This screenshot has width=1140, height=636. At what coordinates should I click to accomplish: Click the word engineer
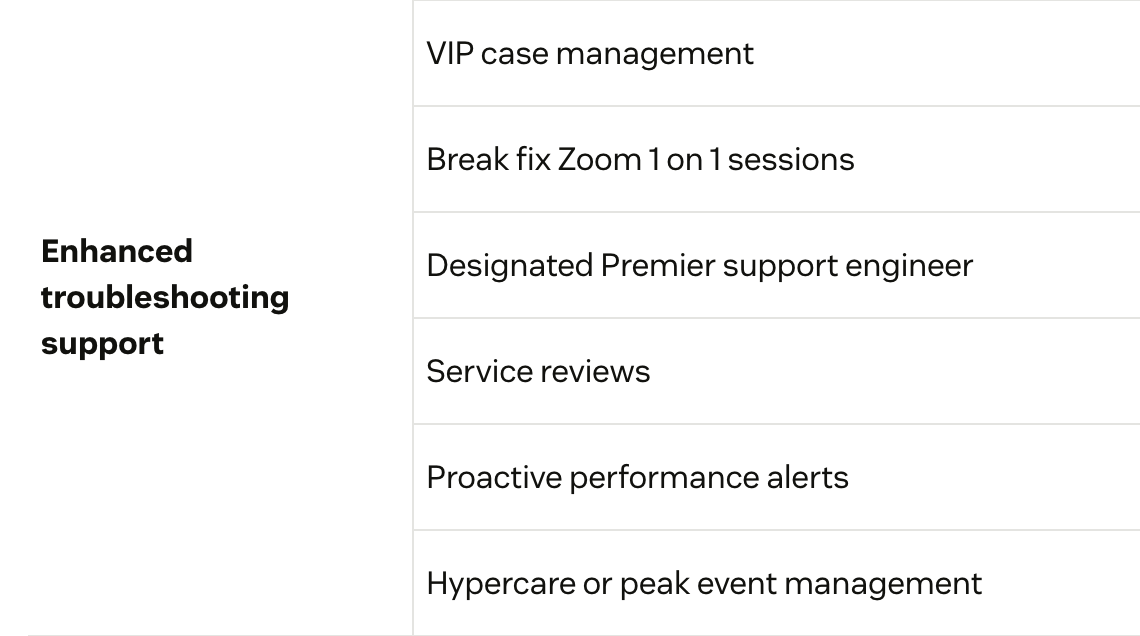[x=909, y=267]
